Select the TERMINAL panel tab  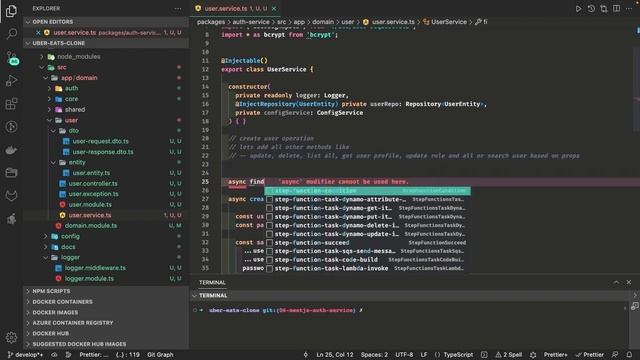click(212, 282)
